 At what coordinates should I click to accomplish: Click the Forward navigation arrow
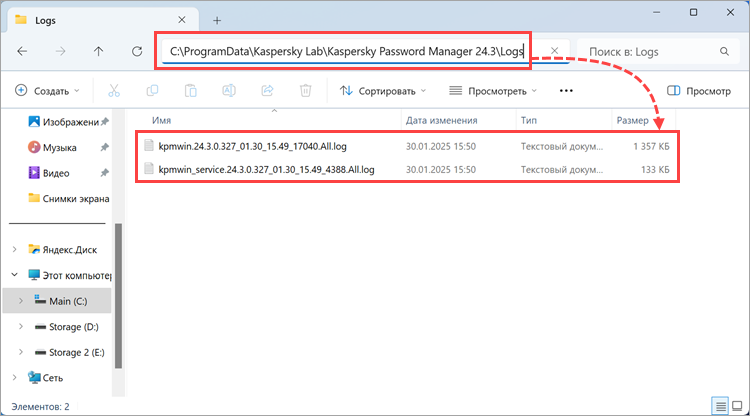[60, 51]
